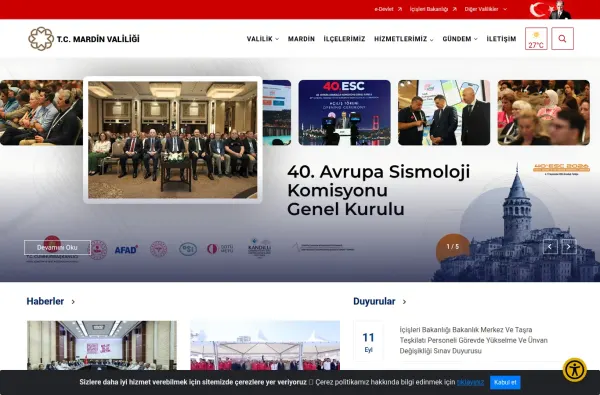This screenshot has height=395, width=600.
Task: Open the cookie policy 'tıklayınız' link
Action: coord(470,382)
